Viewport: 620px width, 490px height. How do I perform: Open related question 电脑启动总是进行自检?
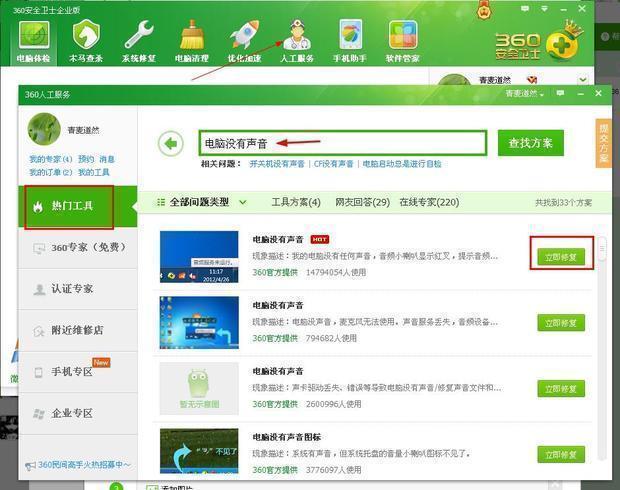pyautogui.click(x=402, y=164)
